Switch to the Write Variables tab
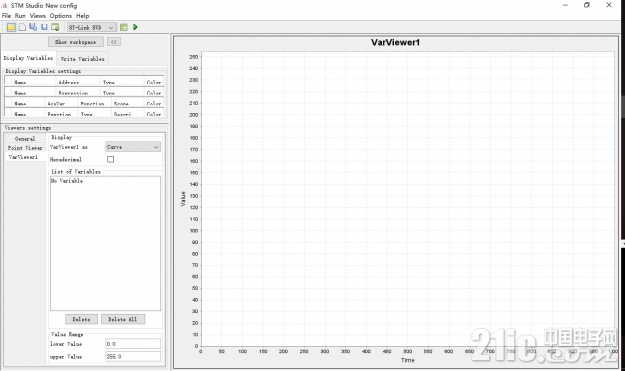This screenshot has width=625, height=371. click(x=83, y=59)
